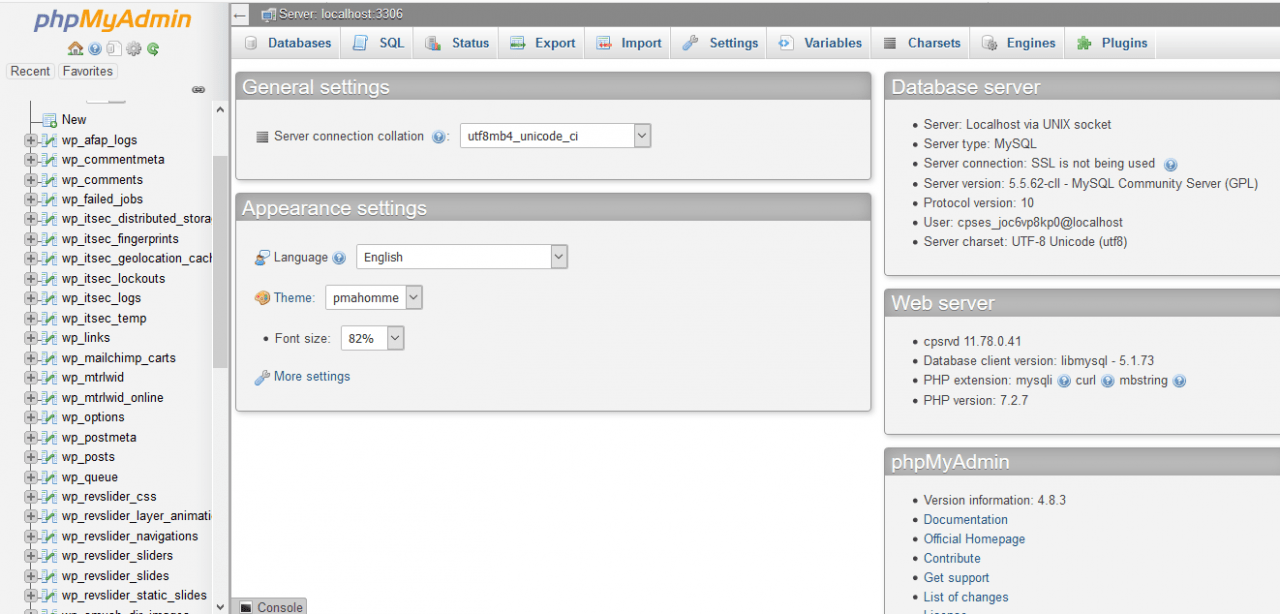The image size is (1280, 614).
Task: Click the navigation tree scroll-up arrow
Action: point(221,109)
